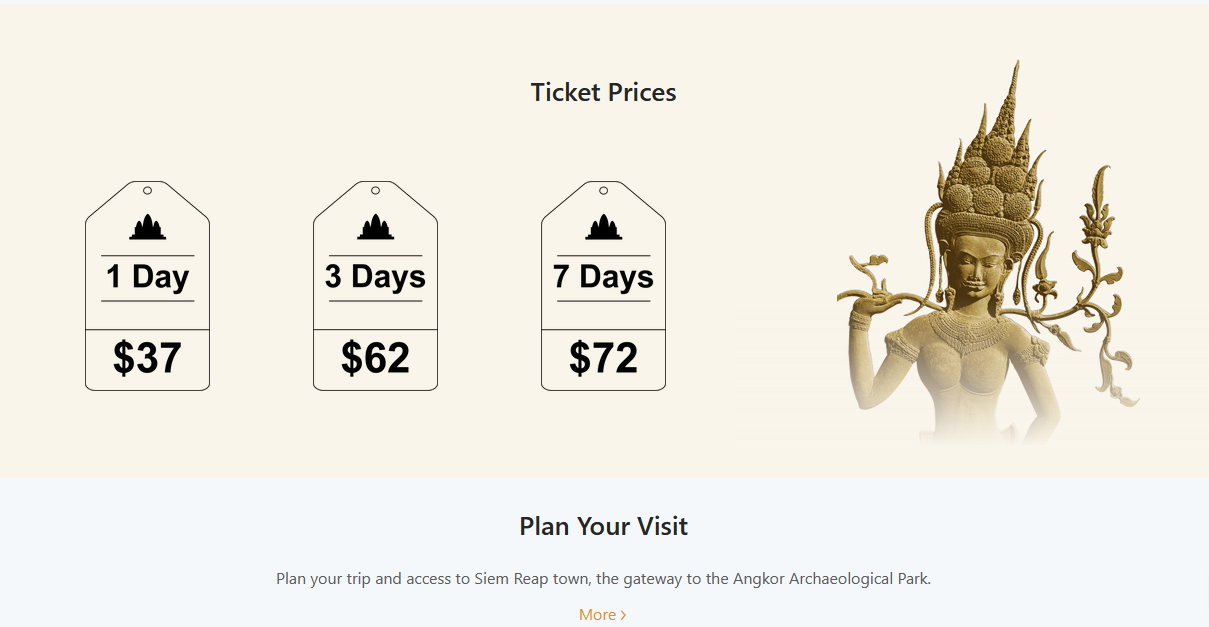Open the More link under Plan Your Visit

[598, 615]
